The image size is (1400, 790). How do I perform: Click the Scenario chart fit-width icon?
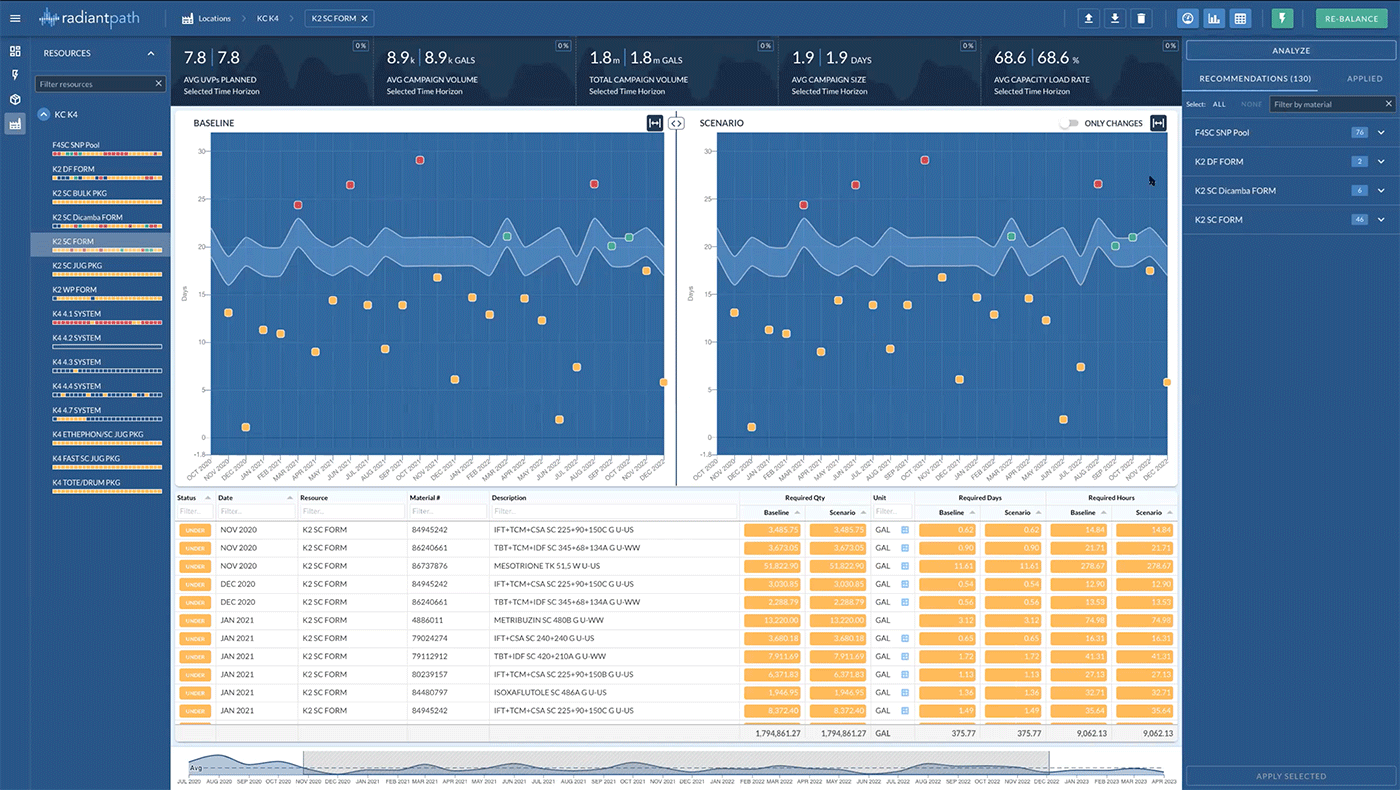point(1158,123)
